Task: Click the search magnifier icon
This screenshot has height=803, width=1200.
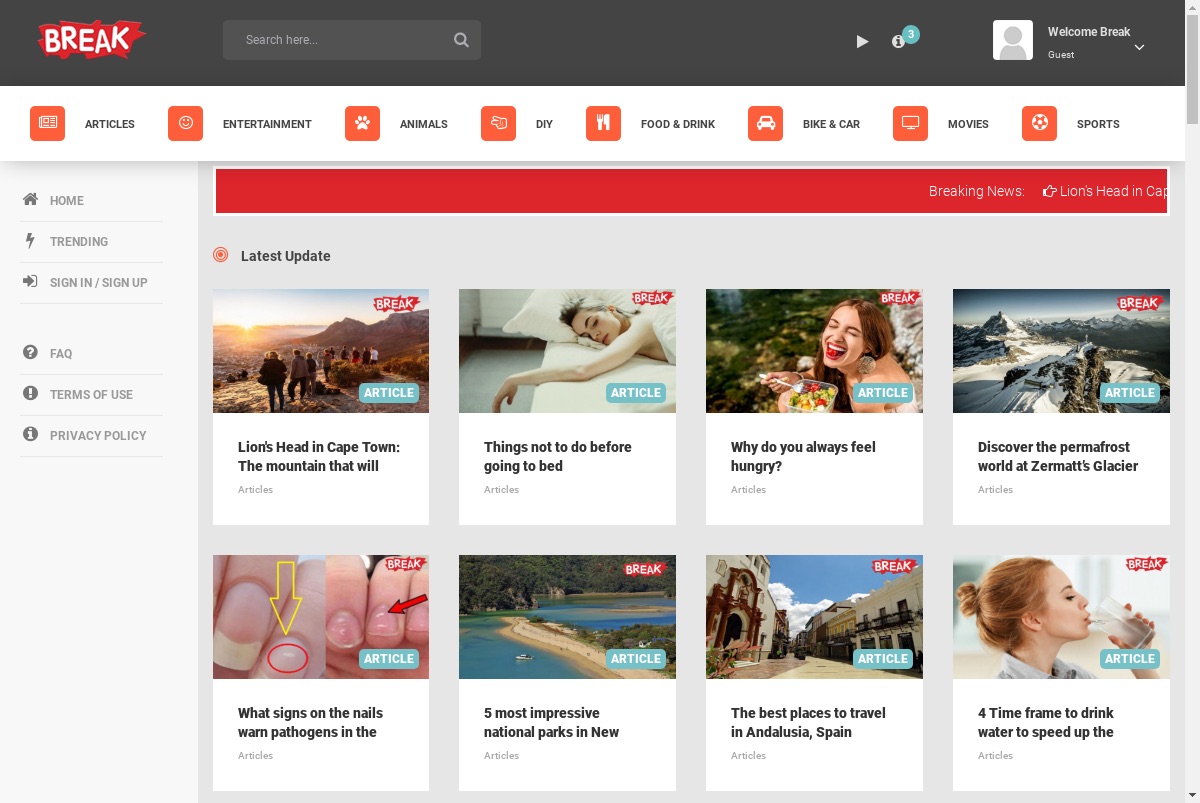Action: tap(461, 40)
